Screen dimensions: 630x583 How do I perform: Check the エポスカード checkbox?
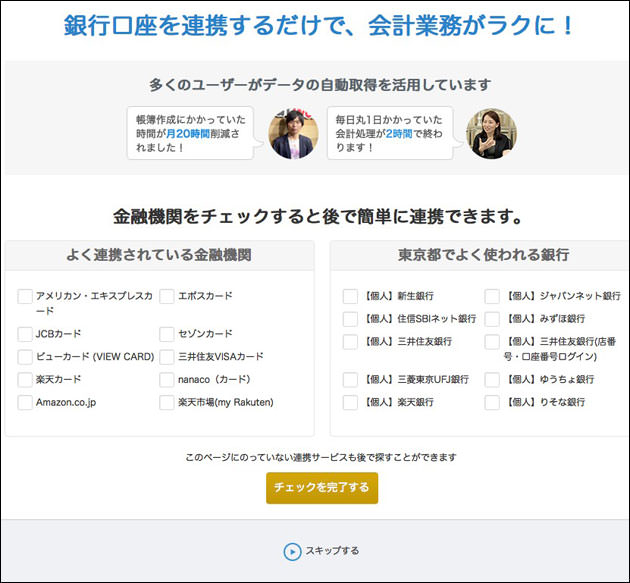[167, 296]
